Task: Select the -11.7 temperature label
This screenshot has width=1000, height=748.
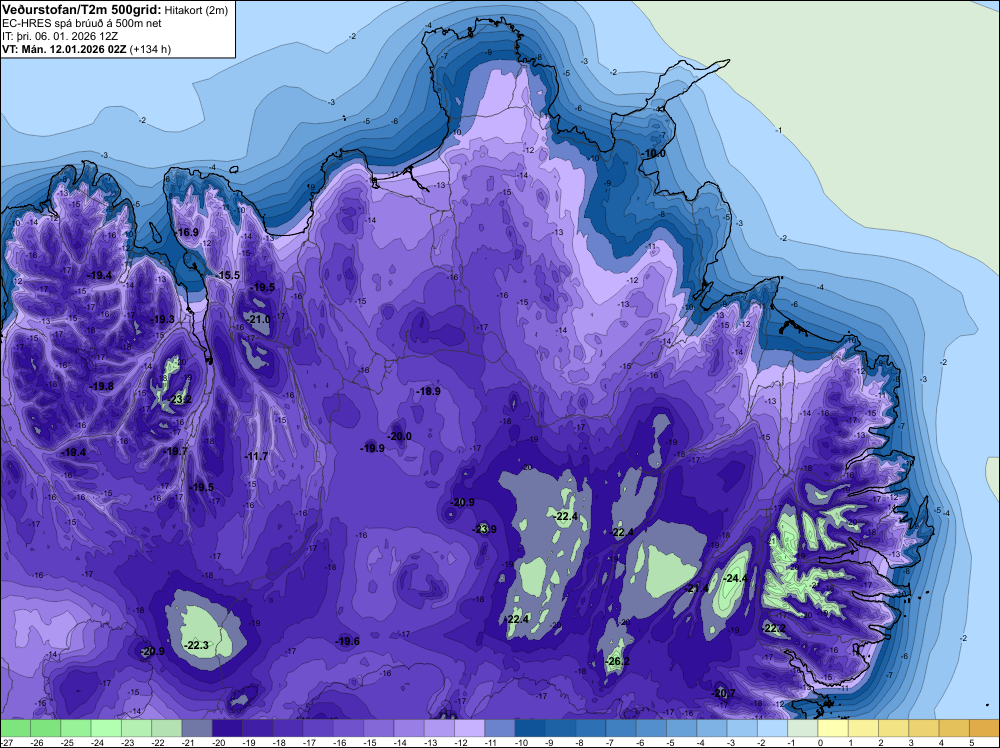Action: (x=256, y=456)
